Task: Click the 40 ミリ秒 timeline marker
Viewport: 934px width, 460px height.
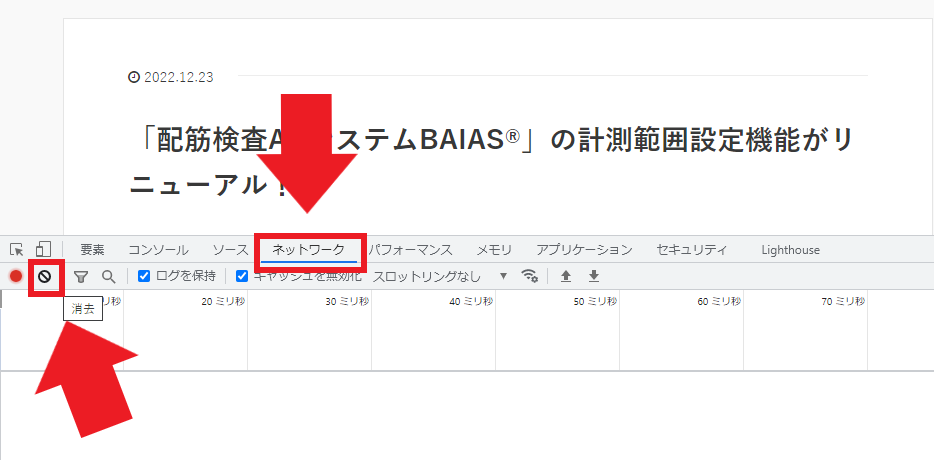Action: pyautogui.click(x=471, y=302)
